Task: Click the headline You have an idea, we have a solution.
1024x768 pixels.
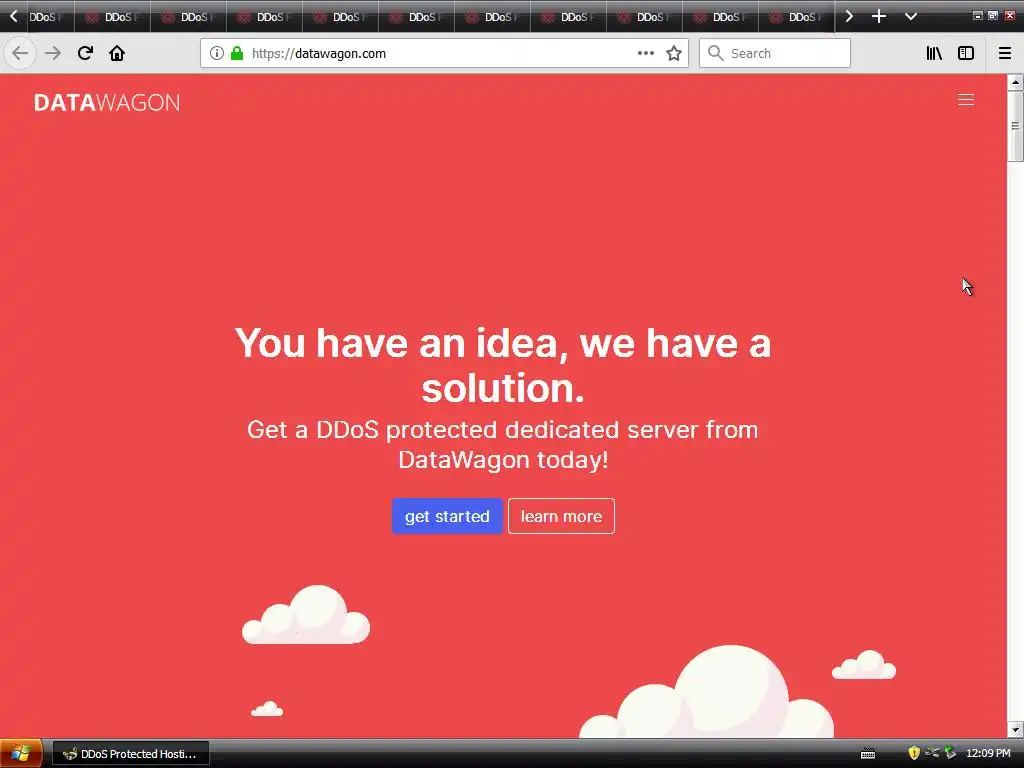Action: (x=503, y=365)
